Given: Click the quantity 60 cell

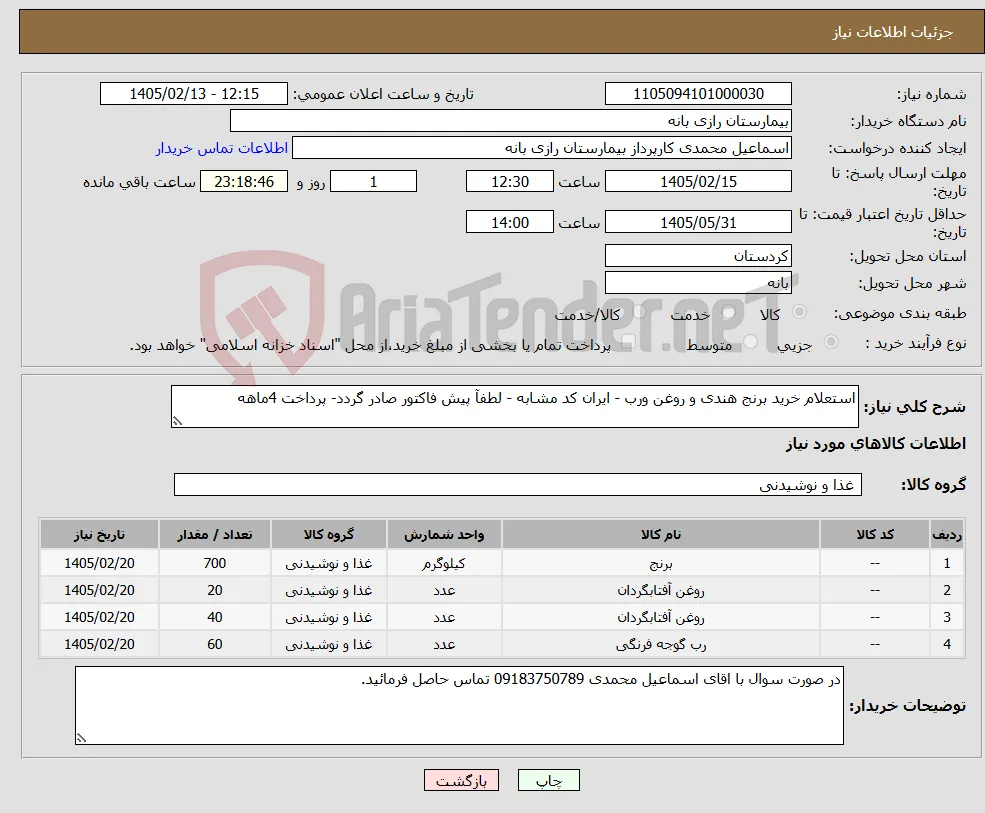Looking at the screenshot, I should (x=214, y=645).
